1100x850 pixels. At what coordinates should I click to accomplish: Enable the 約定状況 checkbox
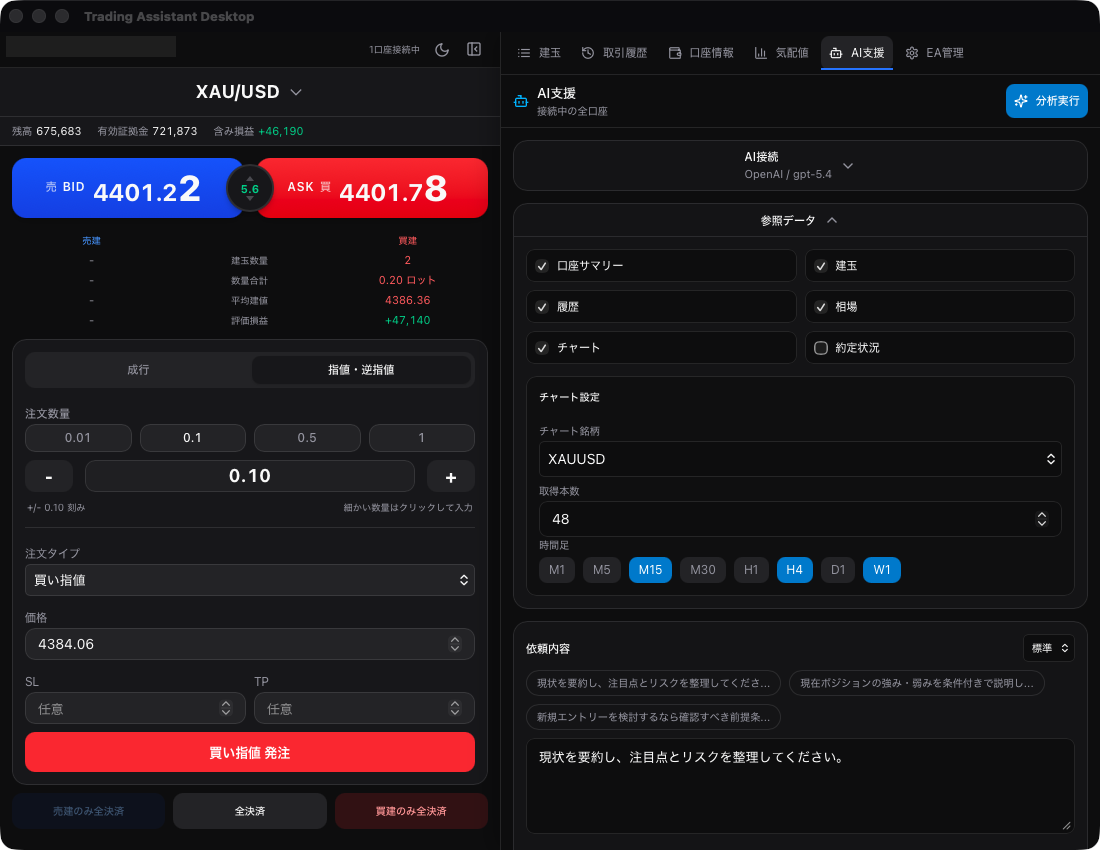pyautogui.click(x=821, y=348)
